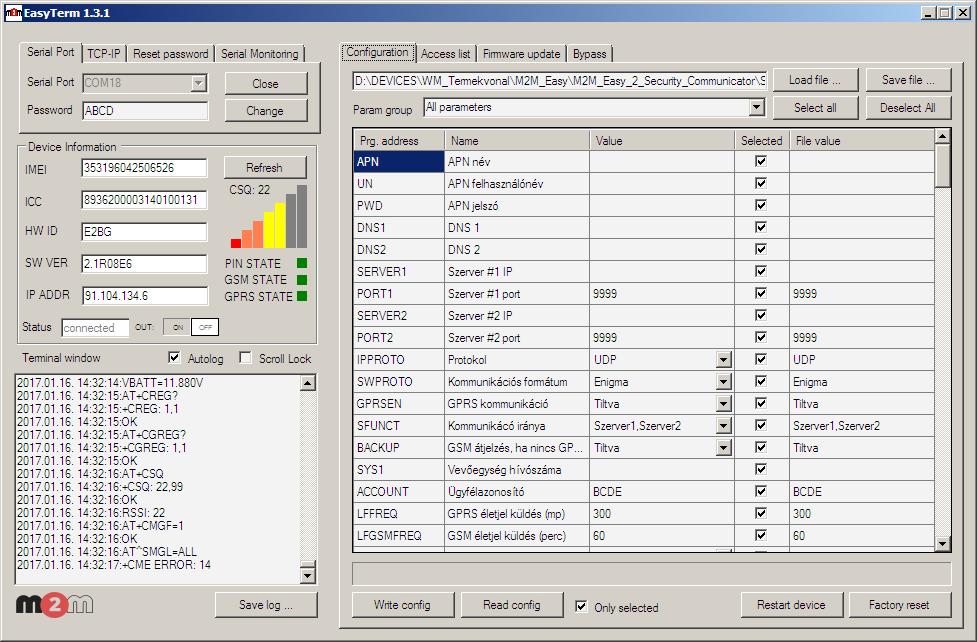
Task: Click the green GSM STATE indicator
Action: pyautogui.click(x=302, y=280)
